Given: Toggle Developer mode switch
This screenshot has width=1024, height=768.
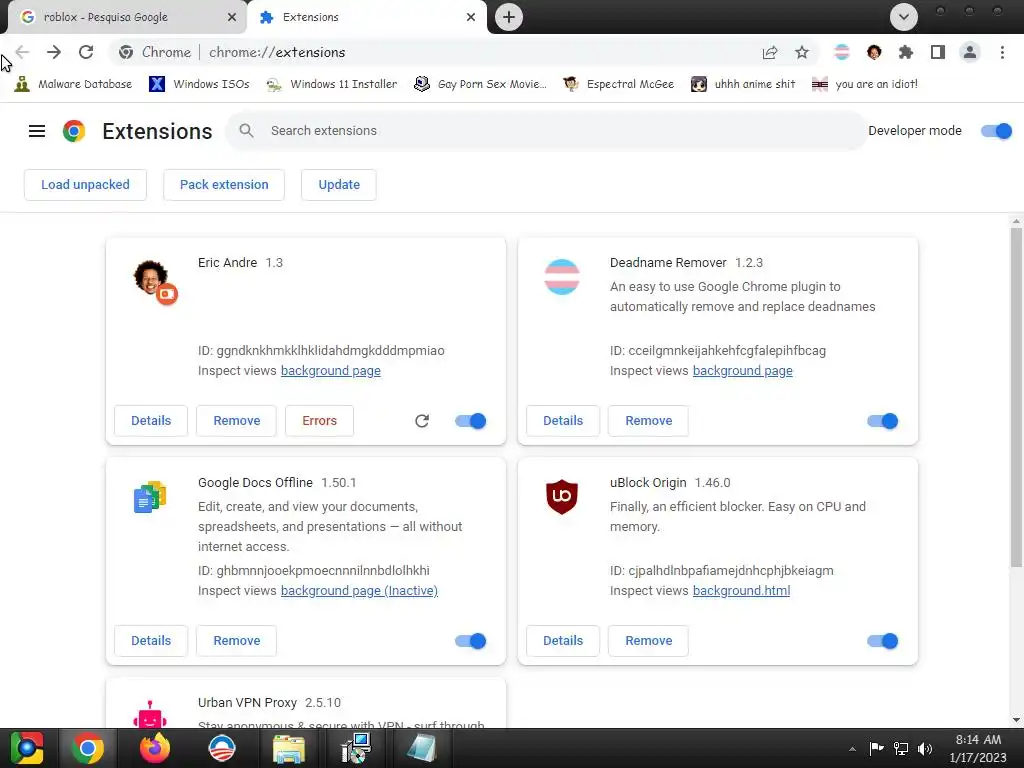Looking at the screenshot, I should [997, 131].
